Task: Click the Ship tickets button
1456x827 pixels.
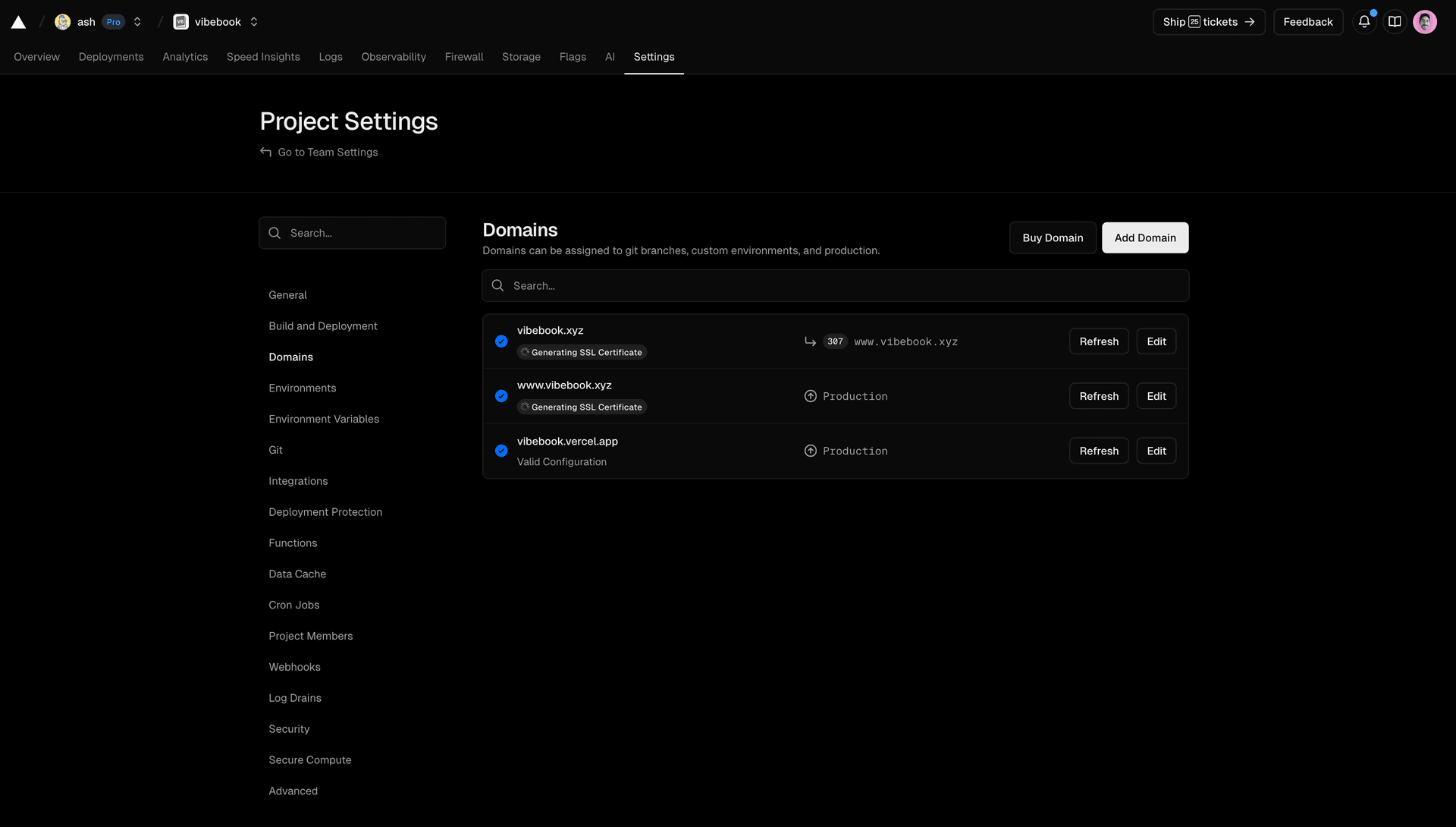Action: 1209,22
